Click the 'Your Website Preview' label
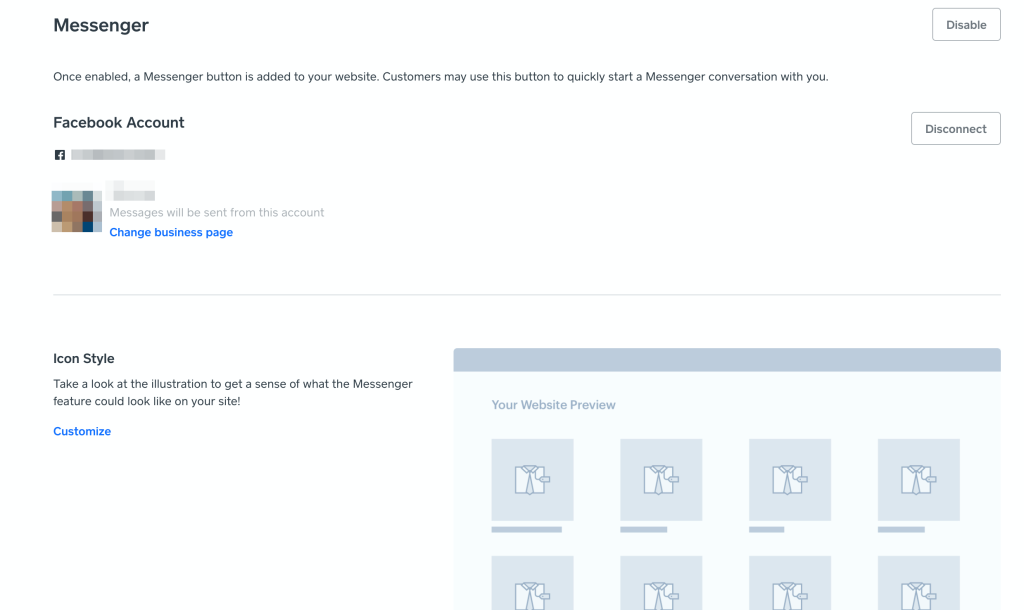This screenshot has height=610, width=1024. (554, 405)
